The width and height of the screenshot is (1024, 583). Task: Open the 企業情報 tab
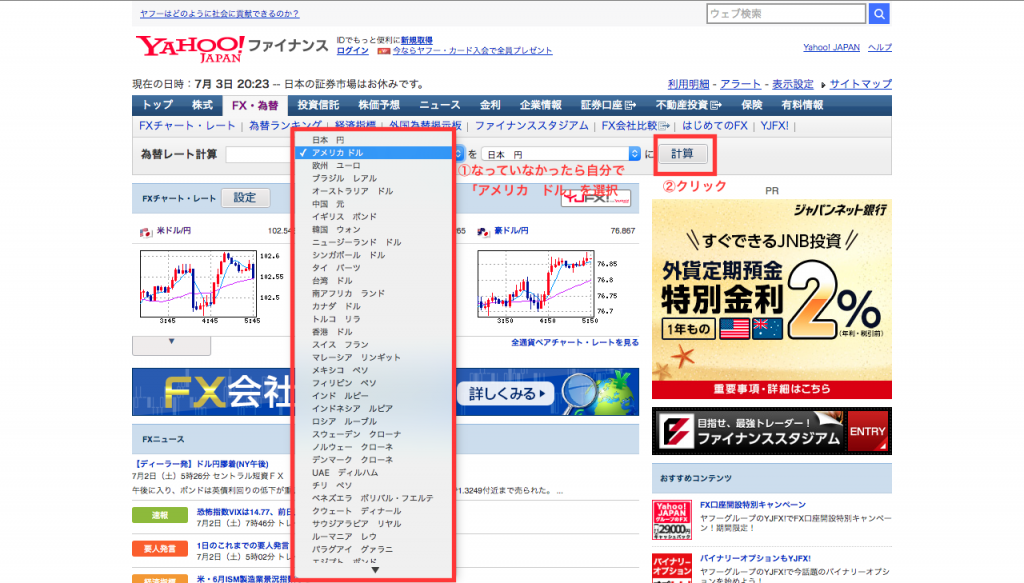click(x=541, y=105)
